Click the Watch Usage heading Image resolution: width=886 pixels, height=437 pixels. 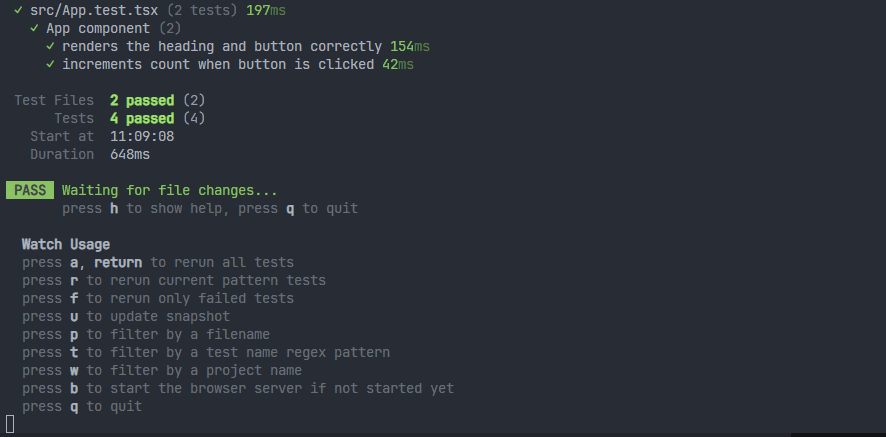click(x=66, y=244)
